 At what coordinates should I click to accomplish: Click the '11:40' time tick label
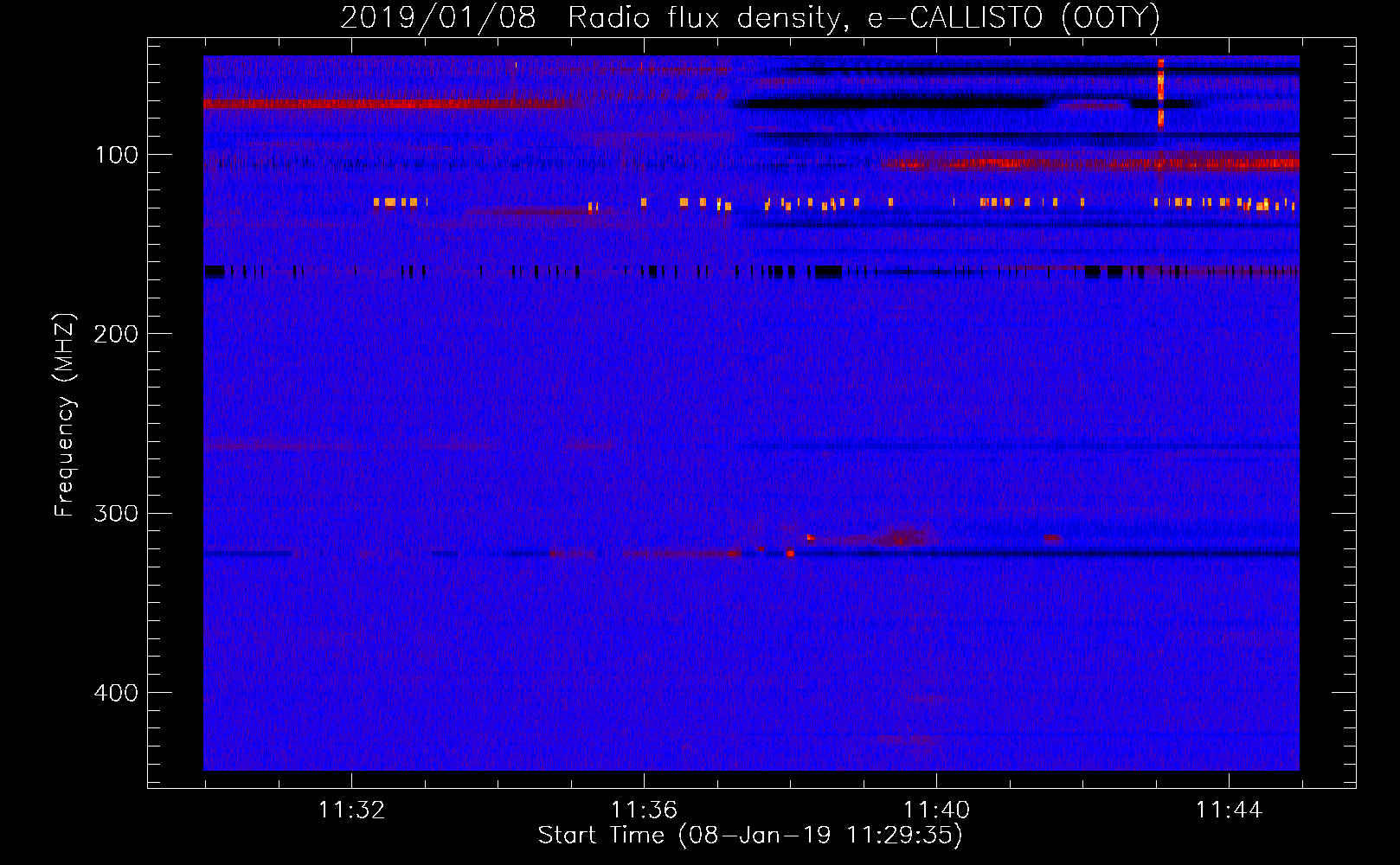coord(936,811)
